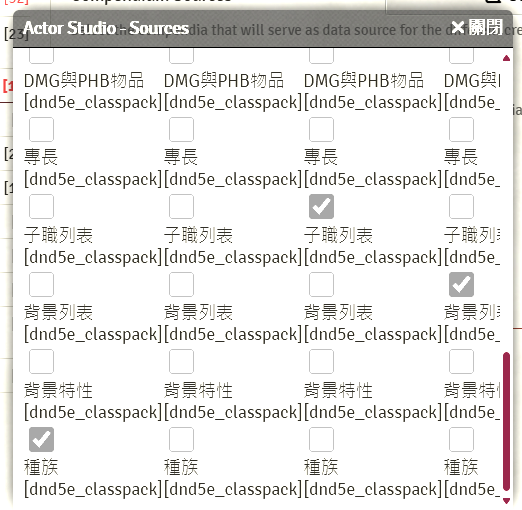Select 背景特性 checkbox in the third column
Screen dimensions: 522x510
pyautogui.click(x=321, y=362)
